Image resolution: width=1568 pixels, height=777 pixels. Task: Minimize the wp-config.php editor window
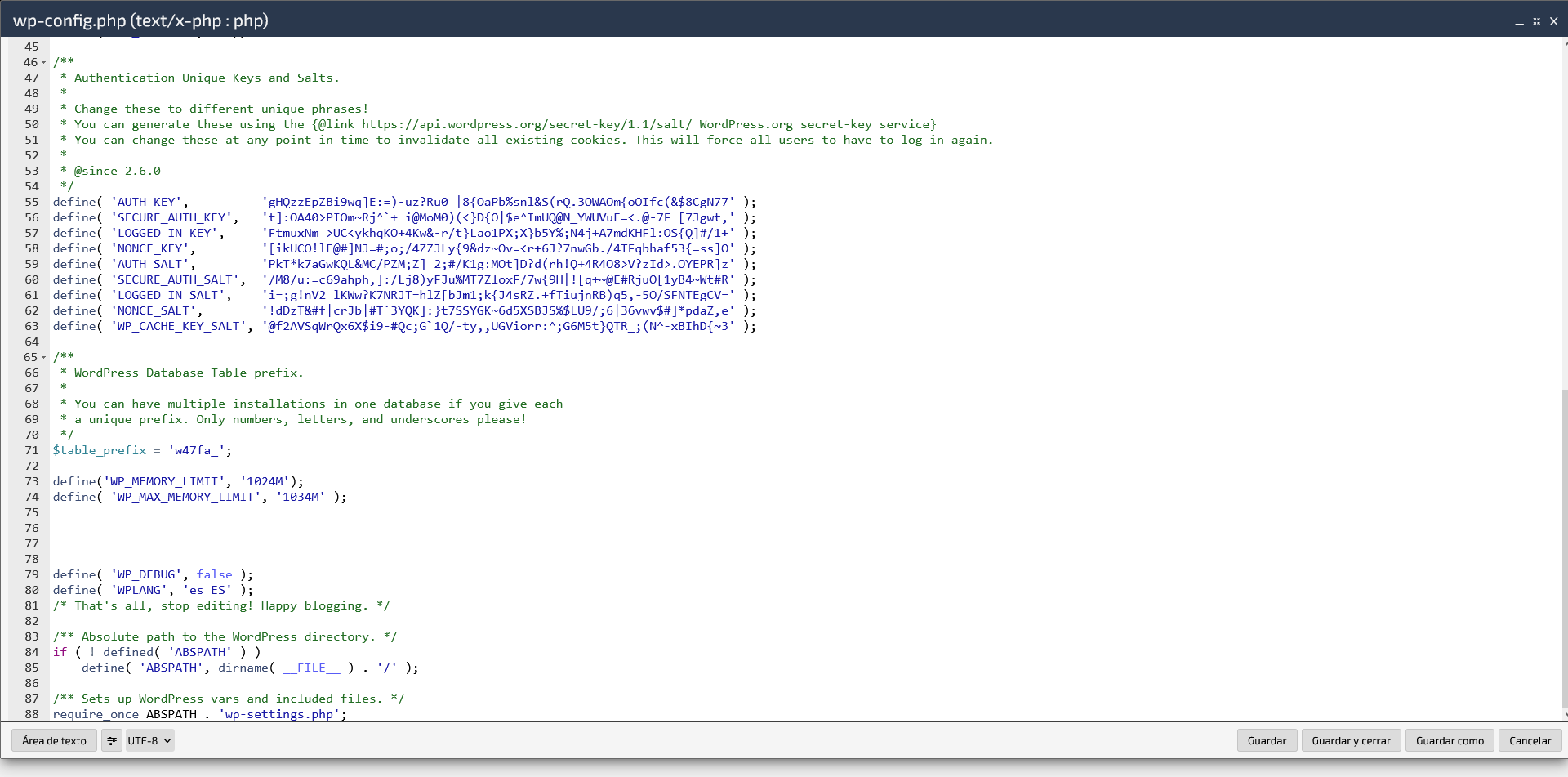1519,22
